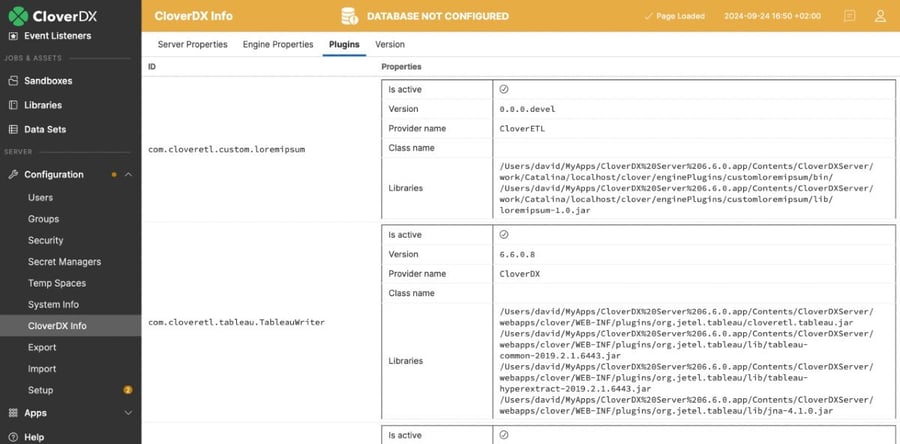Image resolution: width=900 pixels, height=444 pixels.
Task: Open the notes icon in the header
Action: 849,16
